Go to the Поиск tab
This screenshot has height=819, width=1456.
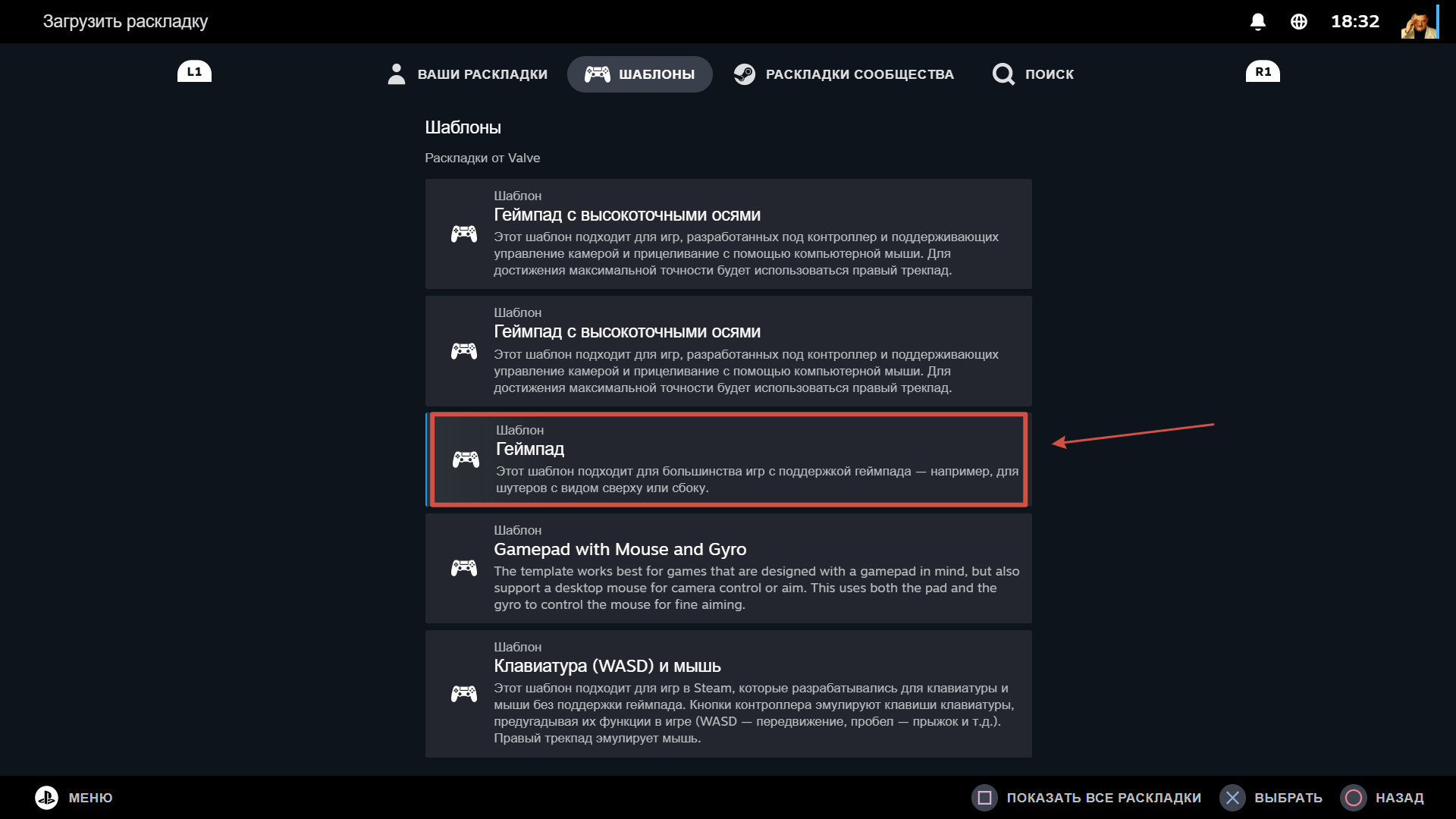point(1033,74)
